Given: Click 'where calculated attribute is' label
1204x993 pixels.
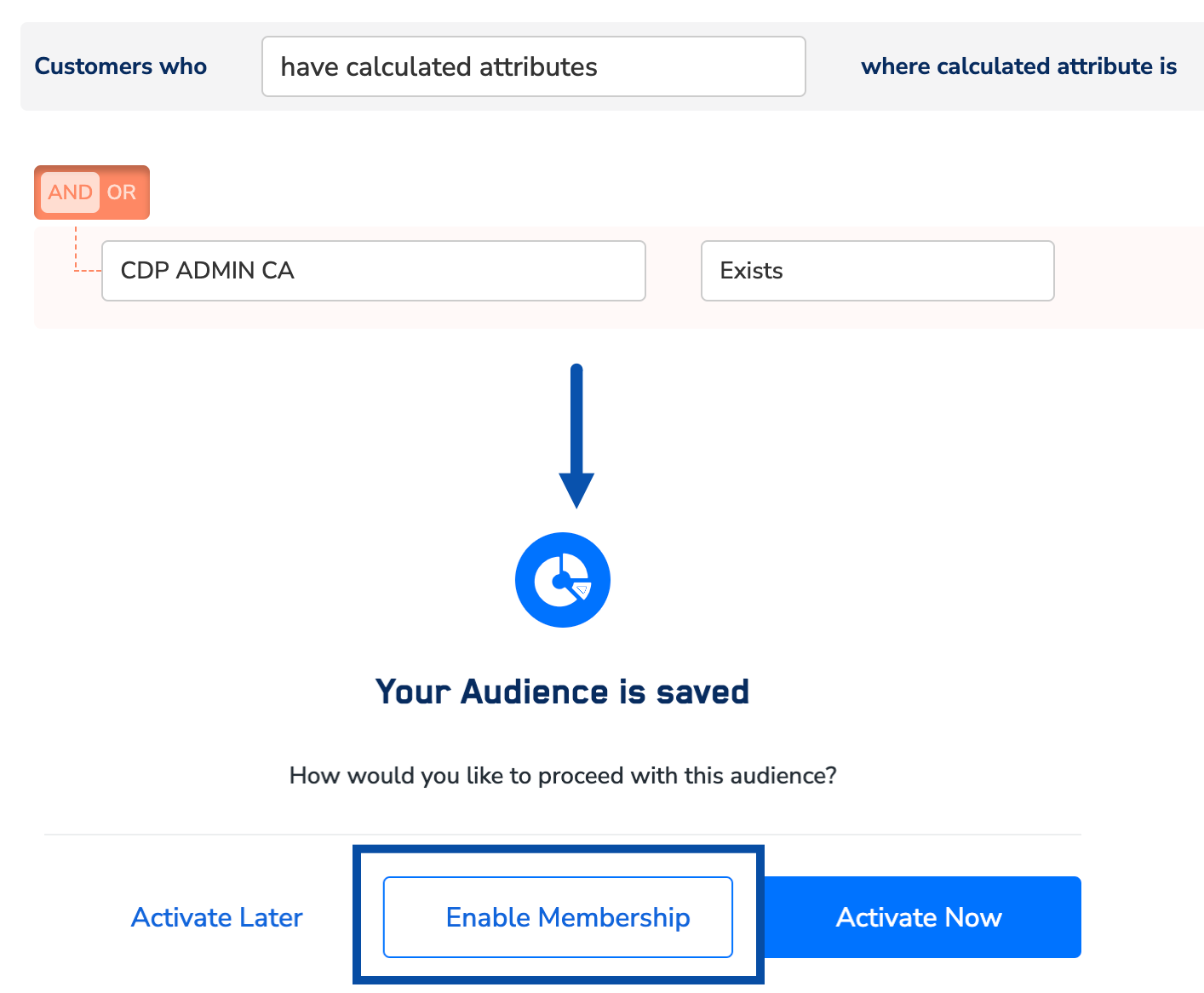Looking at the screenshot, I should (x=1018, y=66).
